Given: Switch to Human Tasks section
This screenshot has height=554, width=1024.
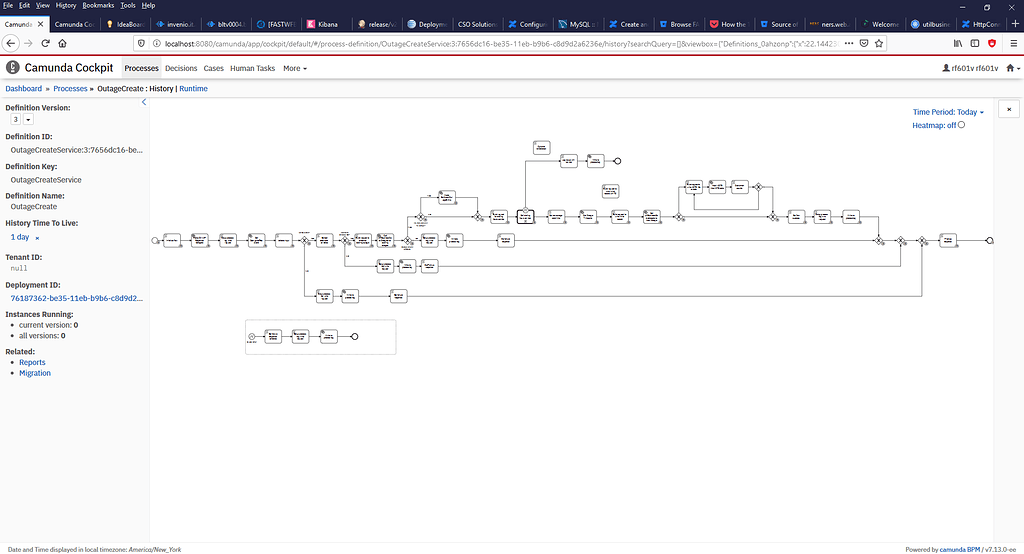Looking at the screenshot, I should tap(252, 68).
